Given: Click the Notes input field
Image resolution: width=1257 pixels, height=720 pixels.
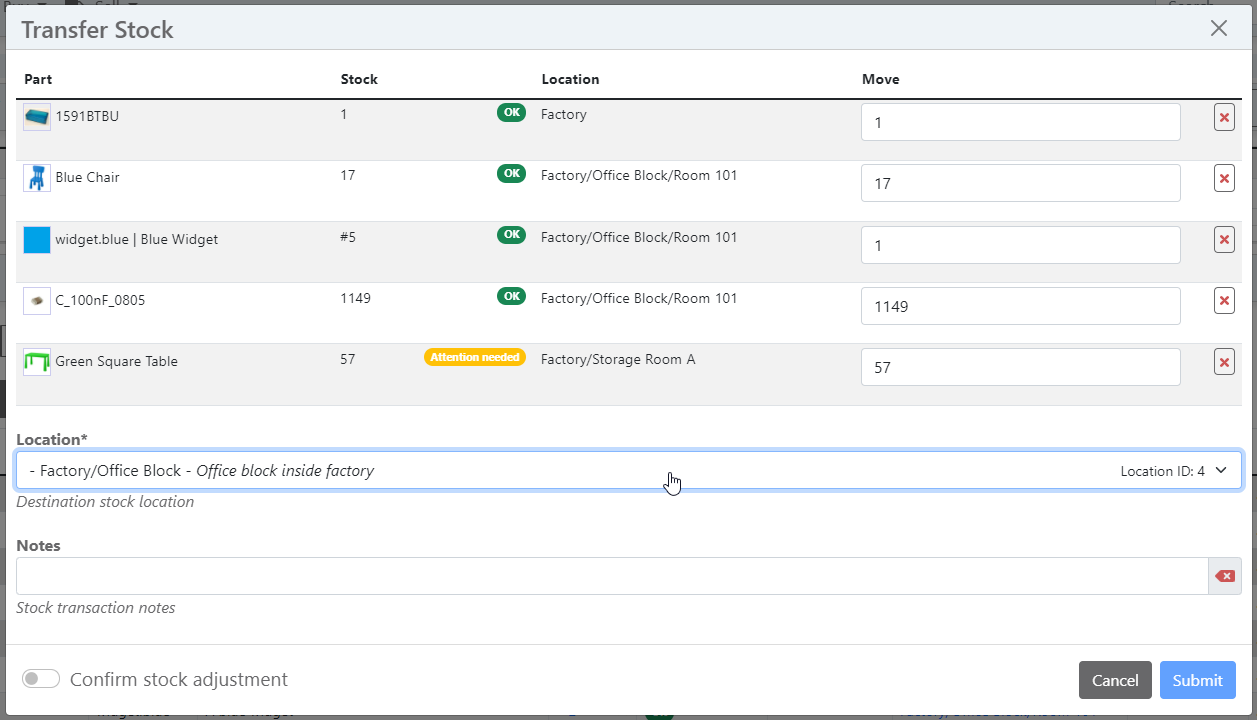Looking at the screenshot, I should [x=610, y=576].
